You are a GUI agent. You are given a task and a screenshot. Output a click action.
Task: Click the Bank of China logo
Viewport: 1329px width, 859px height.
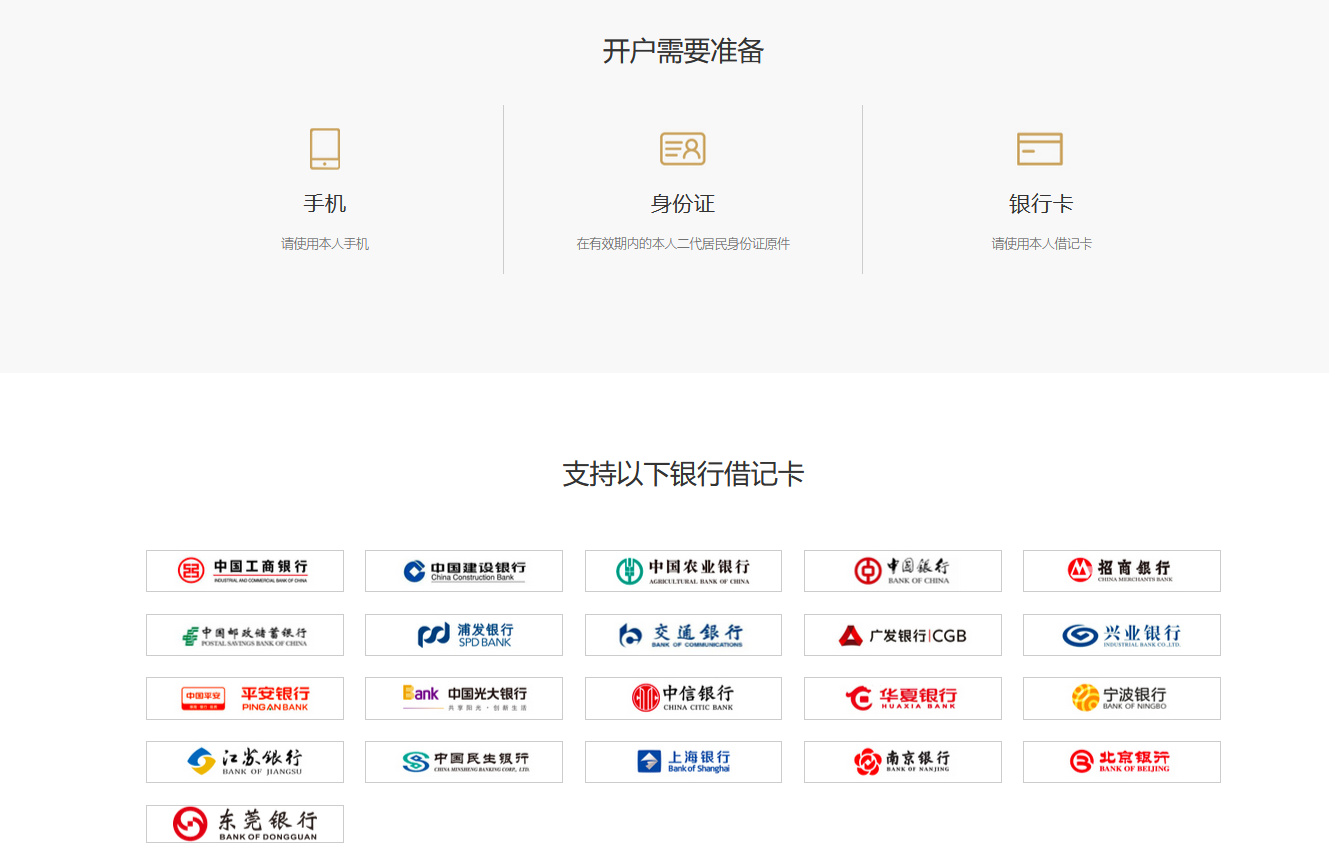(902, 571)
